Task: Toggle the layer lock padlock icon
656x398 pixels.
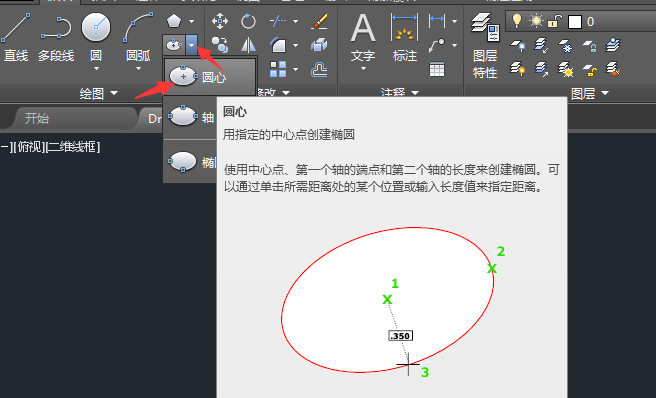Action: point(554,21)
